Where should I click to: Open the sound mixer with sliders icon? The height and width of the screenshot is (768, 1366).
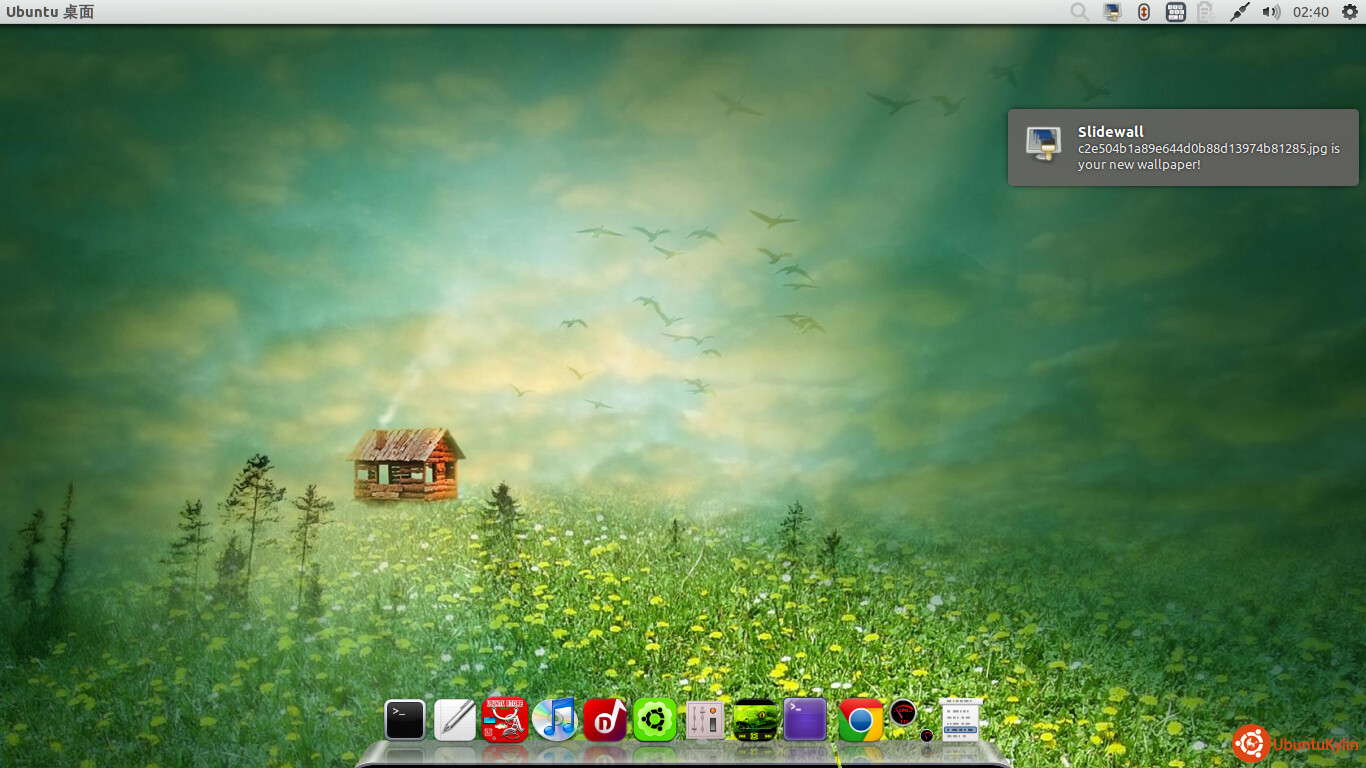705,720
